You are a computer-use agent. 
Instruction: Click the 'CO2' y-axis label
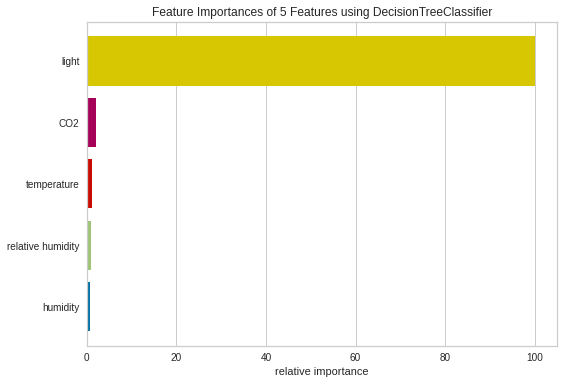click(69, 123)
